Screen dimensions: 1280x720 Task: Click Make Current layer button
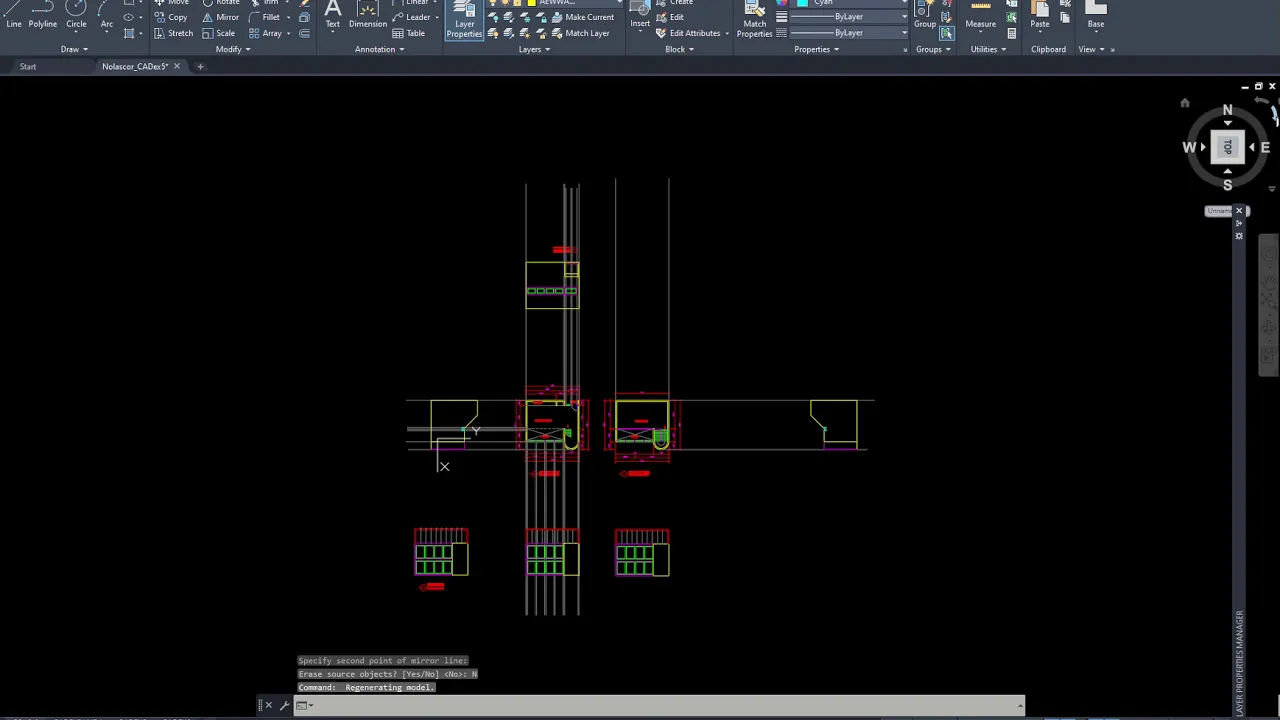[x=581, y=17]
